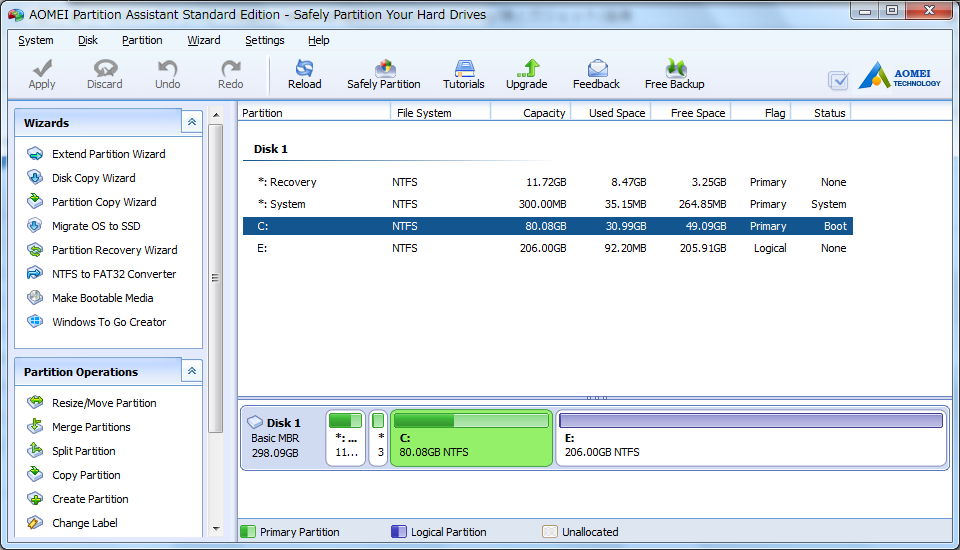Click the Unallocated legend swatch
The height and width of the screenshot is (550, 960).
tap(550, 532)
